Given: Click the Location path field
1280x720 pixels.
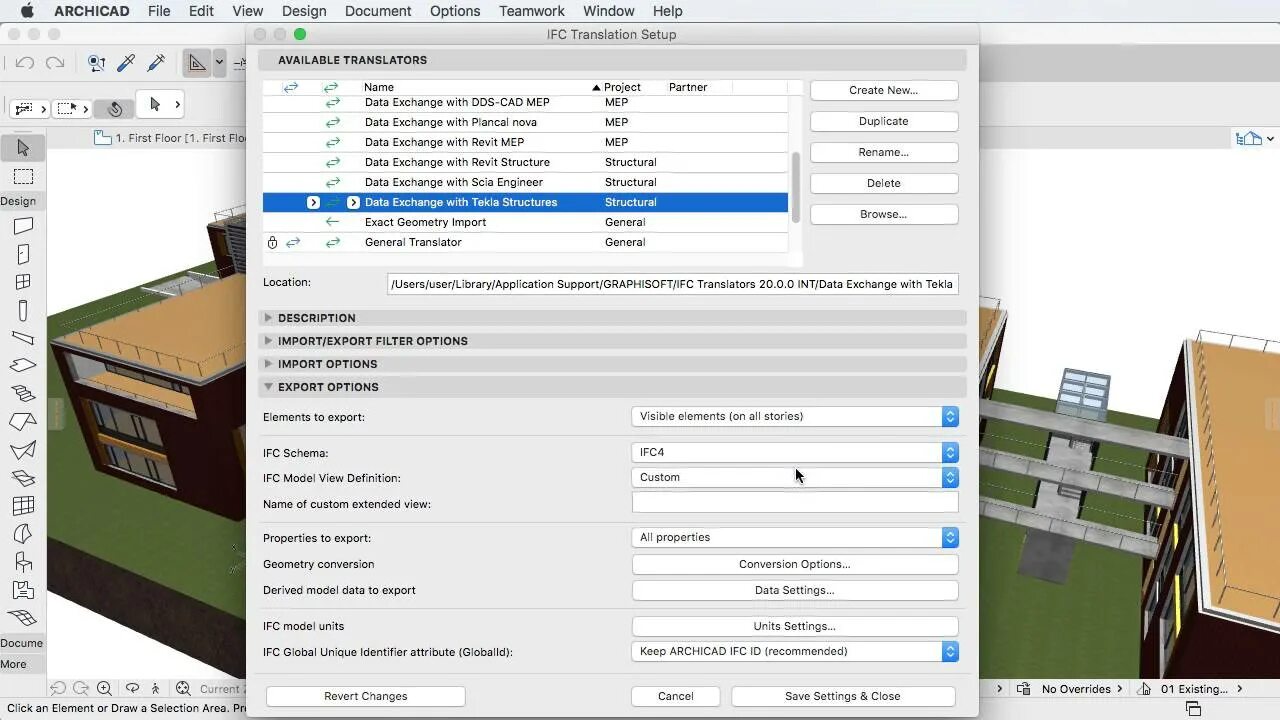Looking at the screenshot, I should [x=673, y=284].
